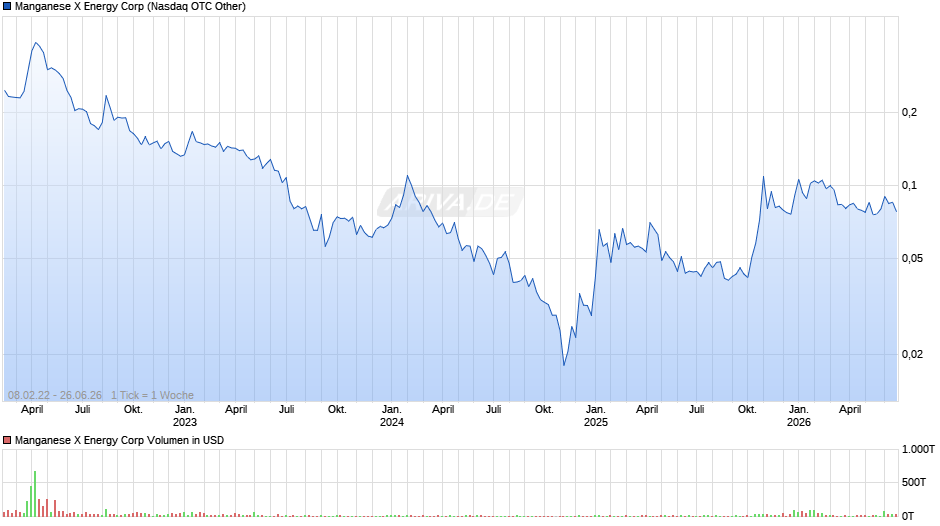Viewport: 940px width, 526px height.
Task: Click the '1 Tick = 1 Woche' label
Action: coord(152,395)
